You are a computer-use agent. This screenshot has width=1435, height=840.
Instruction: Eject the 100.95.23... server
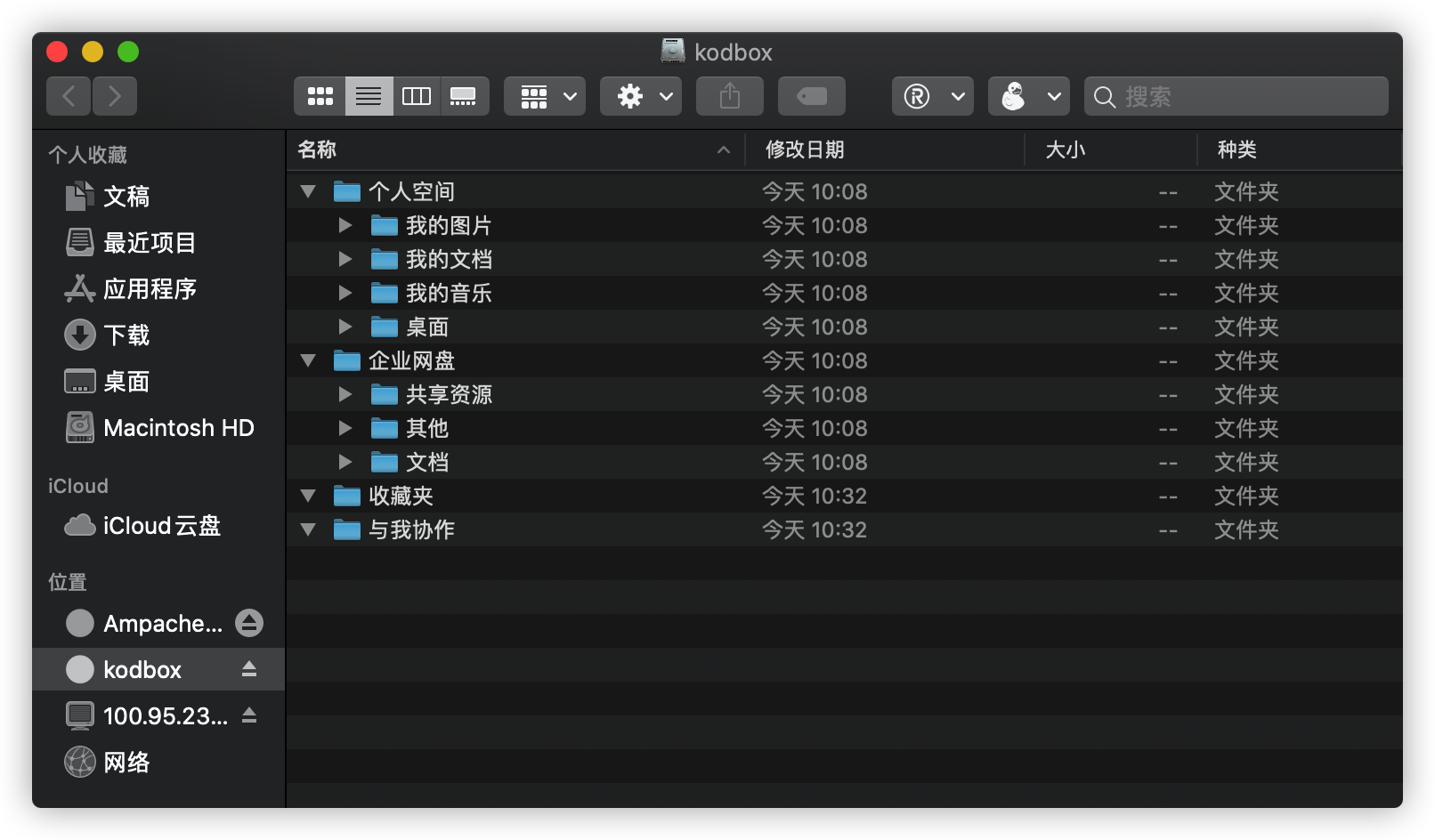pos(249,715)
